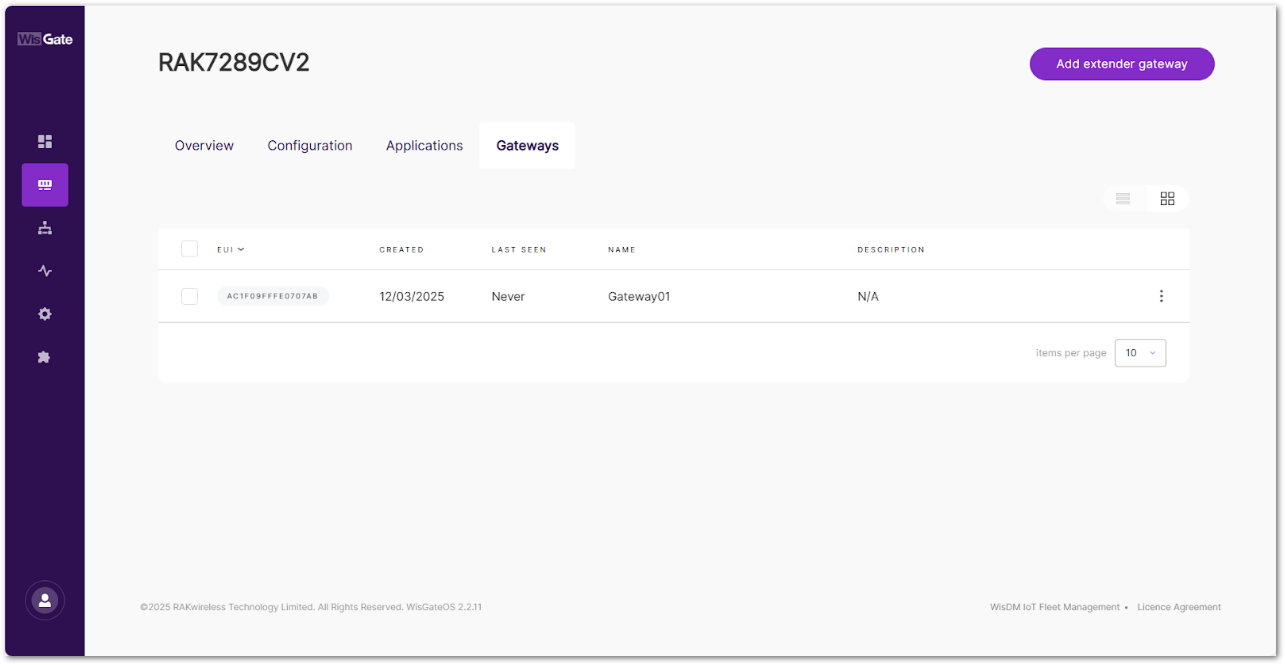Open the user account avatar icon

pos(44,600)
